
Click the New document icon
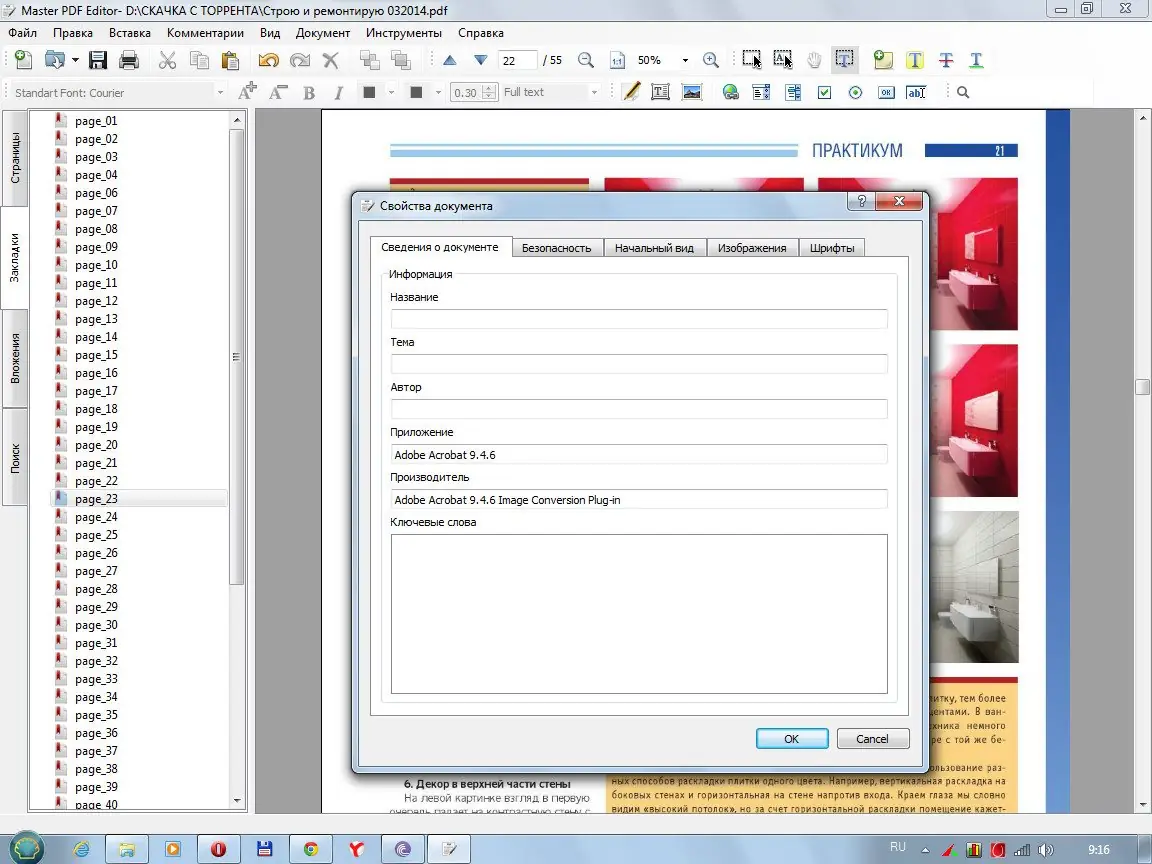[24, 60]
